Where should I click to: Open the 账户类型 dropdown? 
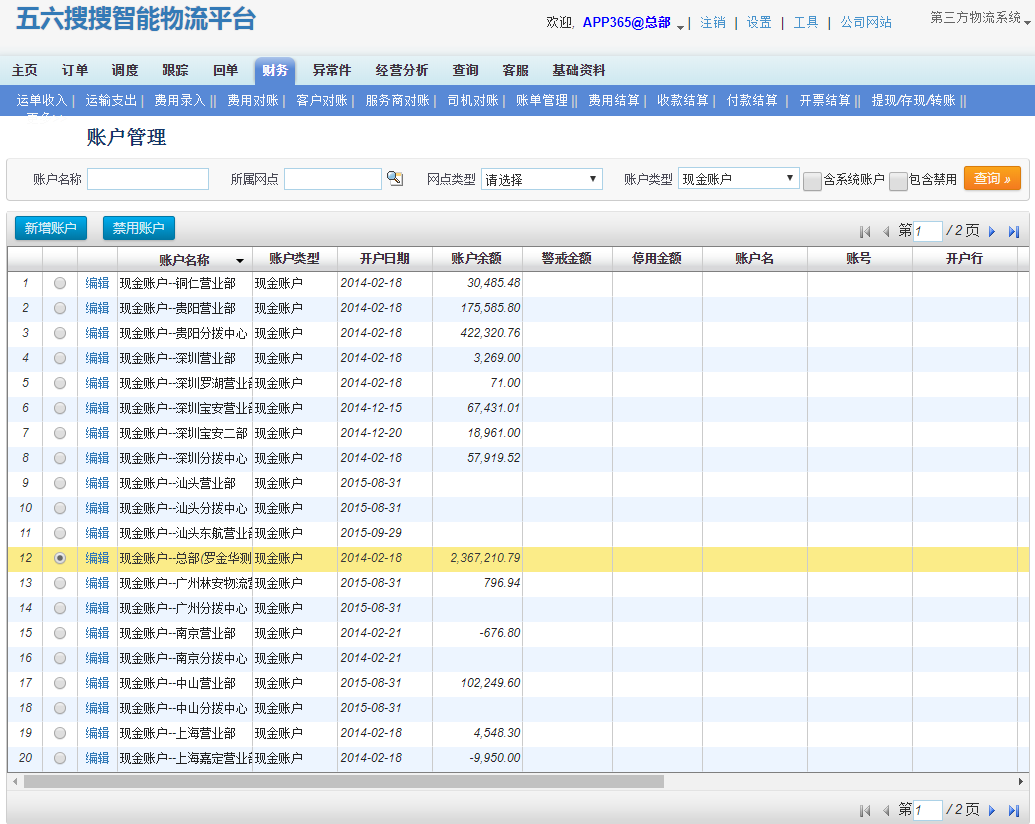pos(739,178)
